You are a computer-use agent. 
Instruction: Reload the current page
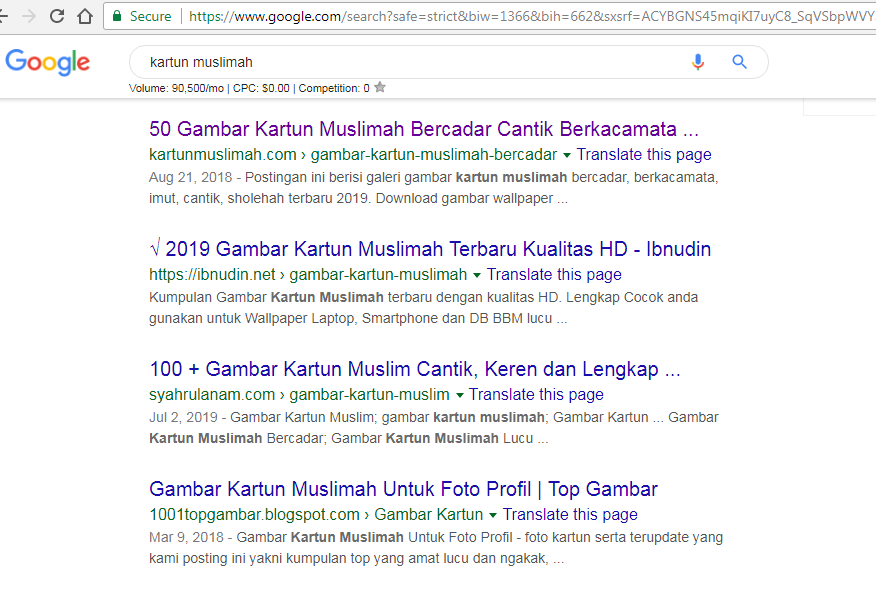click(x=57, y=16)
